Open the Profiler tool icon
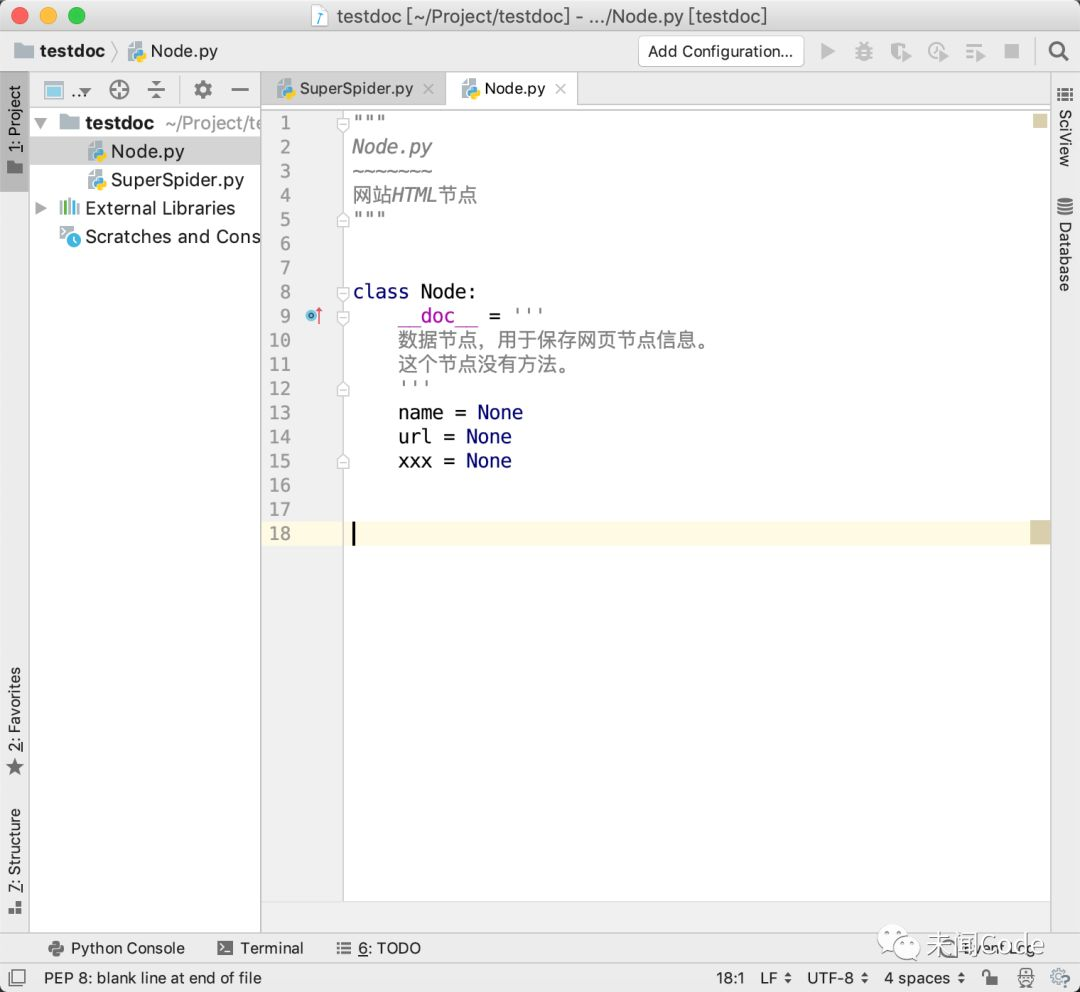The width and height of the screenshot is (1080, 992). [x=938, y=51]
